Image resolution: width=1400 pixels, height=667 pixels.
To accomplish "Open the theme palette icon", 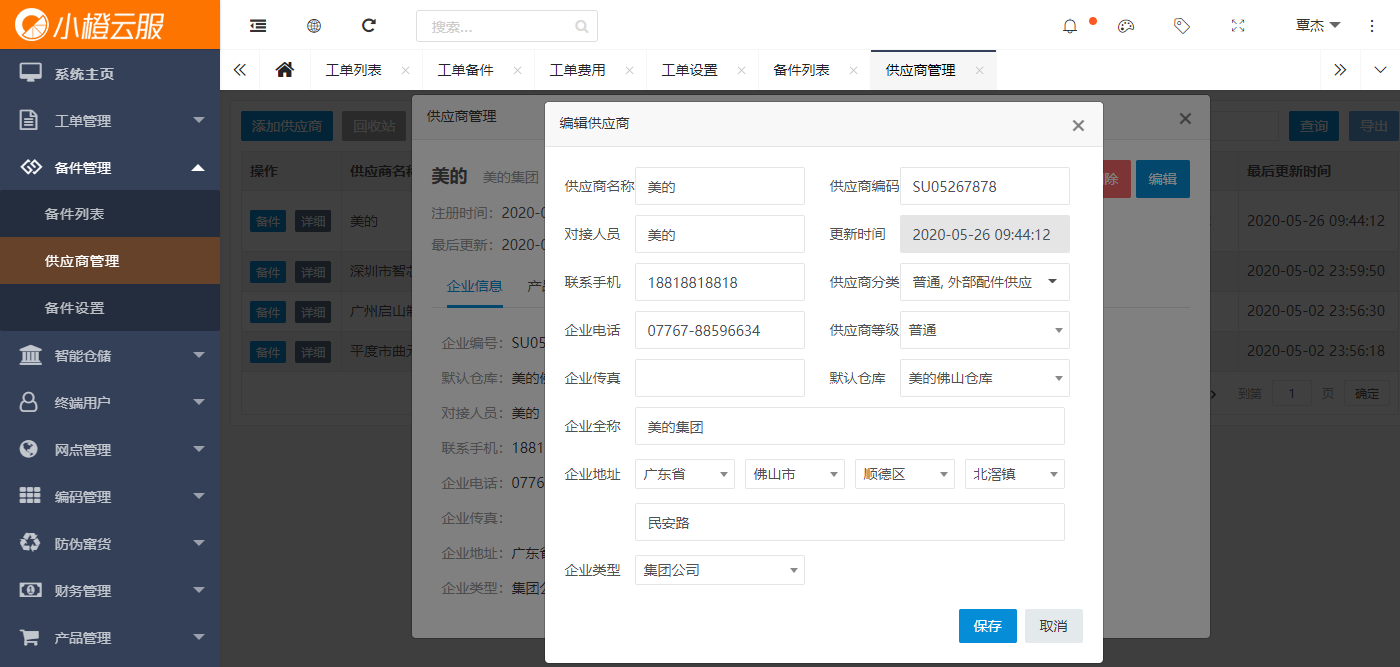I will point(1126,26).
